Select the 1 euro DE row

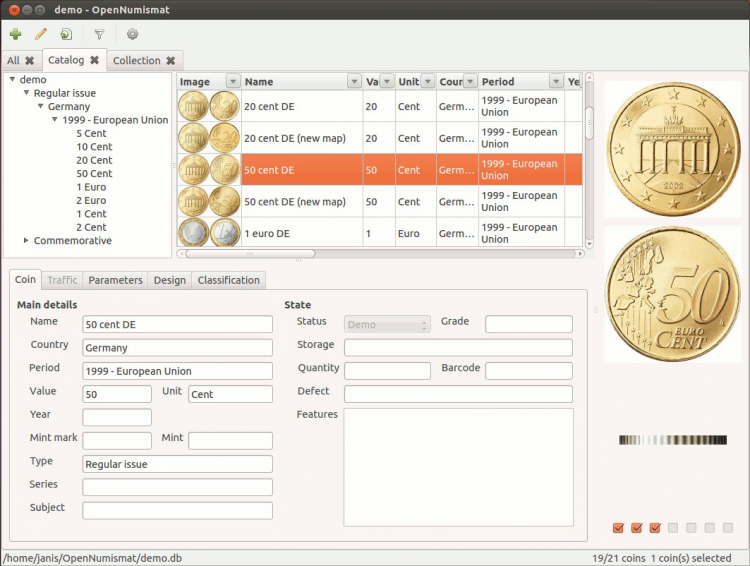coord(379,233)
